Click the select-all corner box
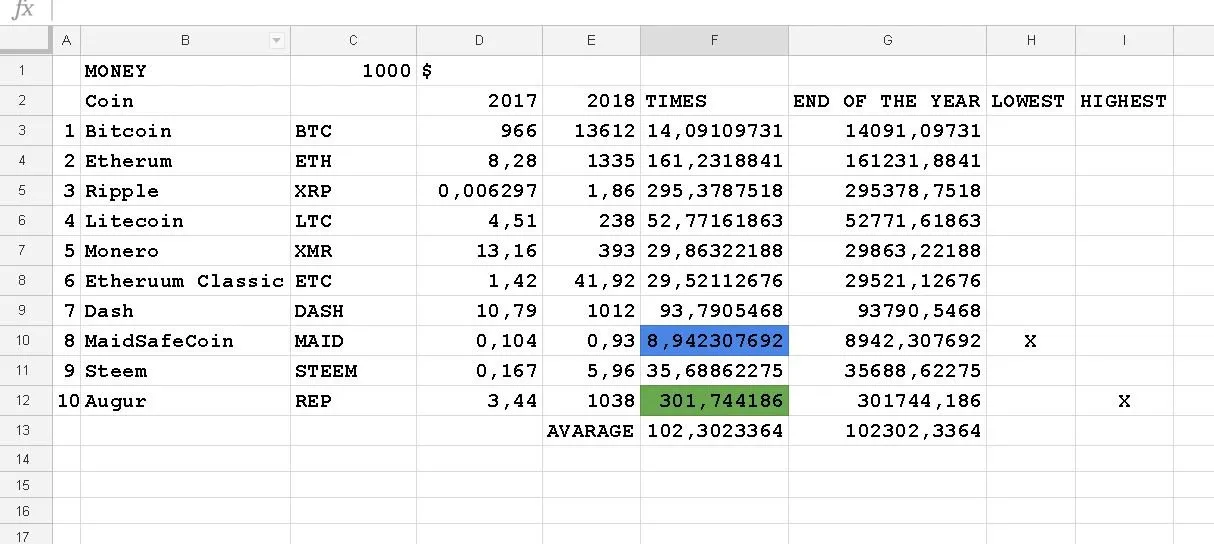This screenshot has height=544, width=1214. [x=25, y=40]
